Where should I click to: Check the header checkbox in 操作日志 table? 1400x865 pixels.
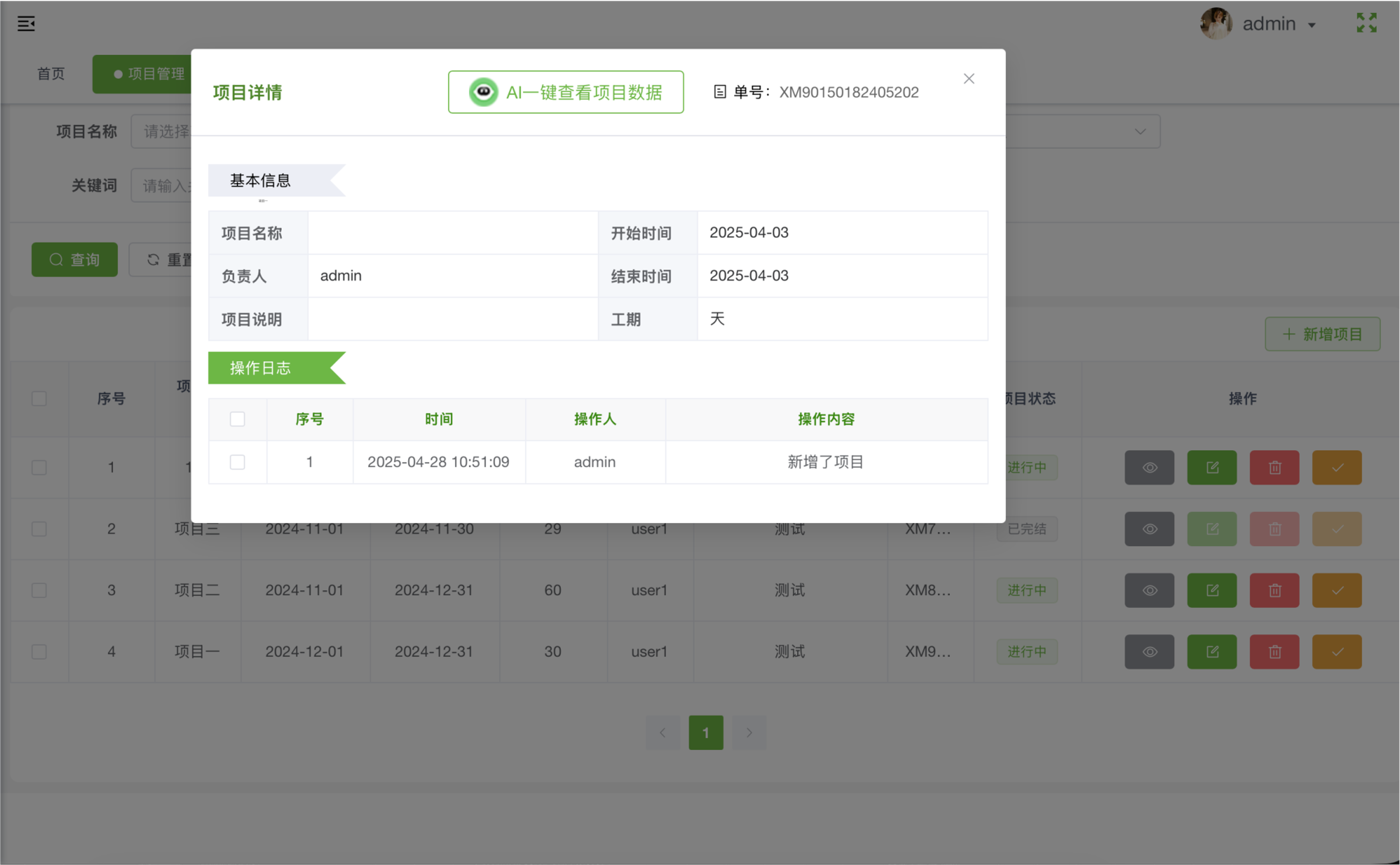tap(237, 419)
